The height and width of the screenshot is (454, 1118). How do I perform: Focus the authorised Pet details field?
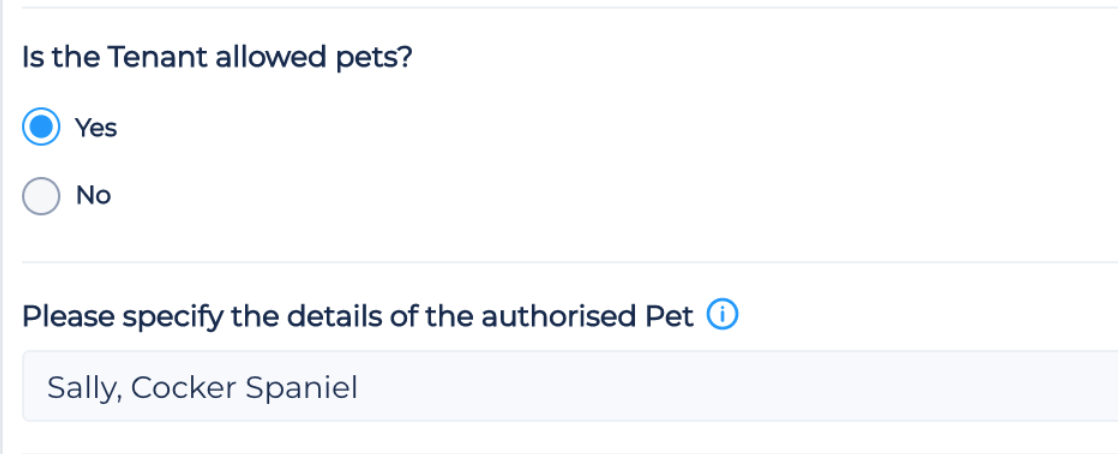(x=570, y=387)
